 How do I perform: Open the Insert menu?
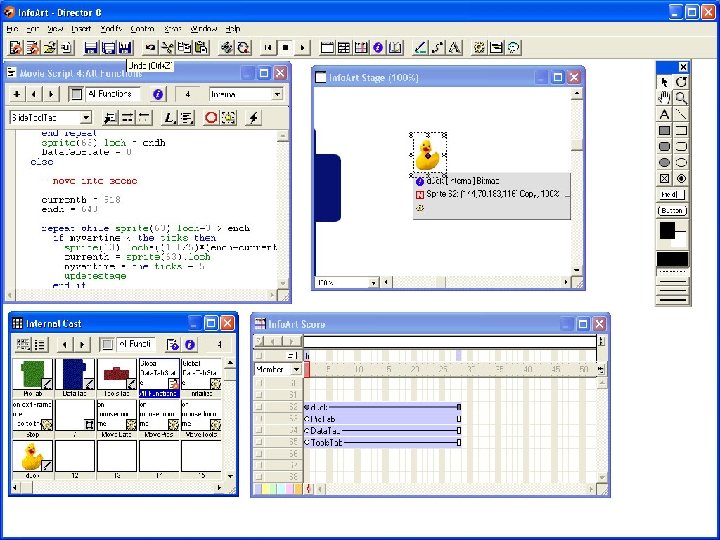tap(81, 28)
